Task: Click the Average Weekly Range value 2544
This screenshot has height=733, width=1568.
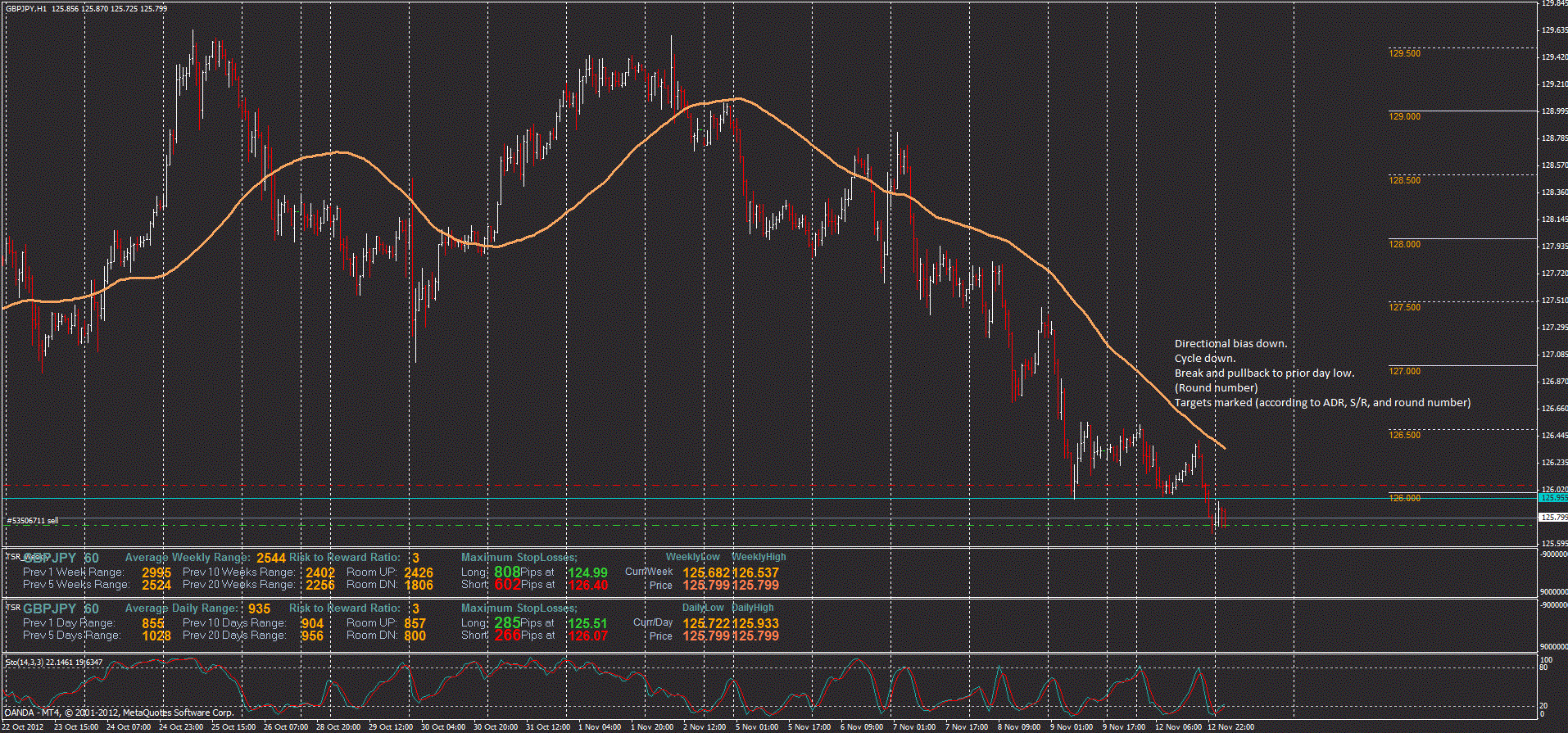Action: pyautogui.click(x=271, y=559)
